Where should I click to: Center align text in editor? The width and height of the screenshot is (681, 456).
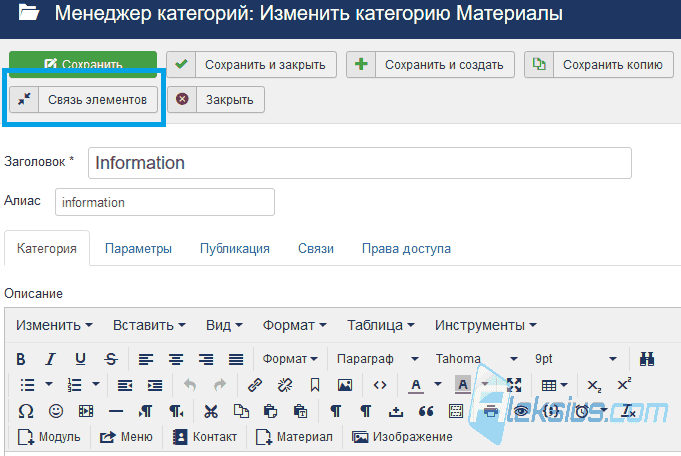click(176, 359)
